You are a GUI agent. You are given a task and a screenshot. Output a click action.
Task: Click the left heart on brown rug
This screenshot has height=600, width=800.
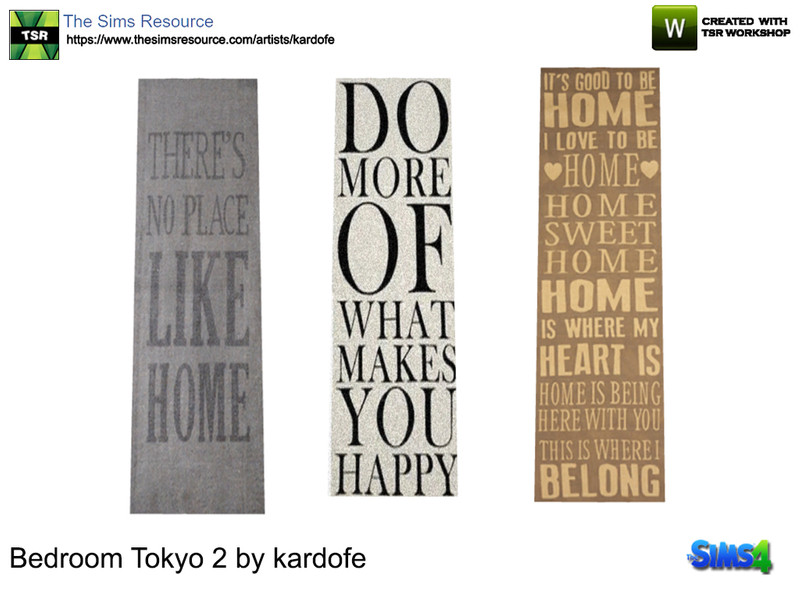[553, 170]
